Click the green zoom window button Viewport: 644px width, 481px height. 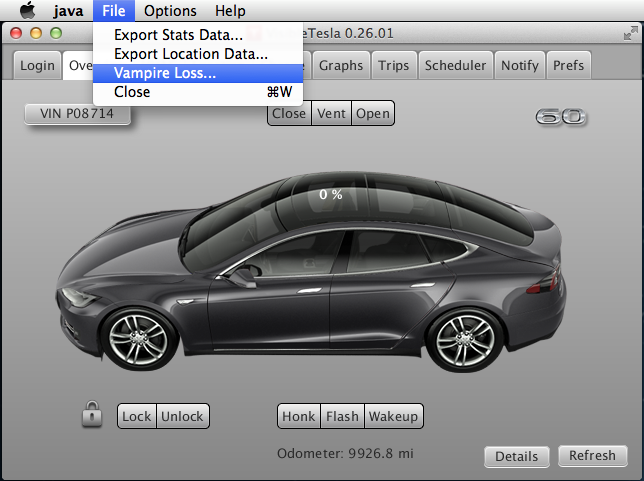click(56, 33)
